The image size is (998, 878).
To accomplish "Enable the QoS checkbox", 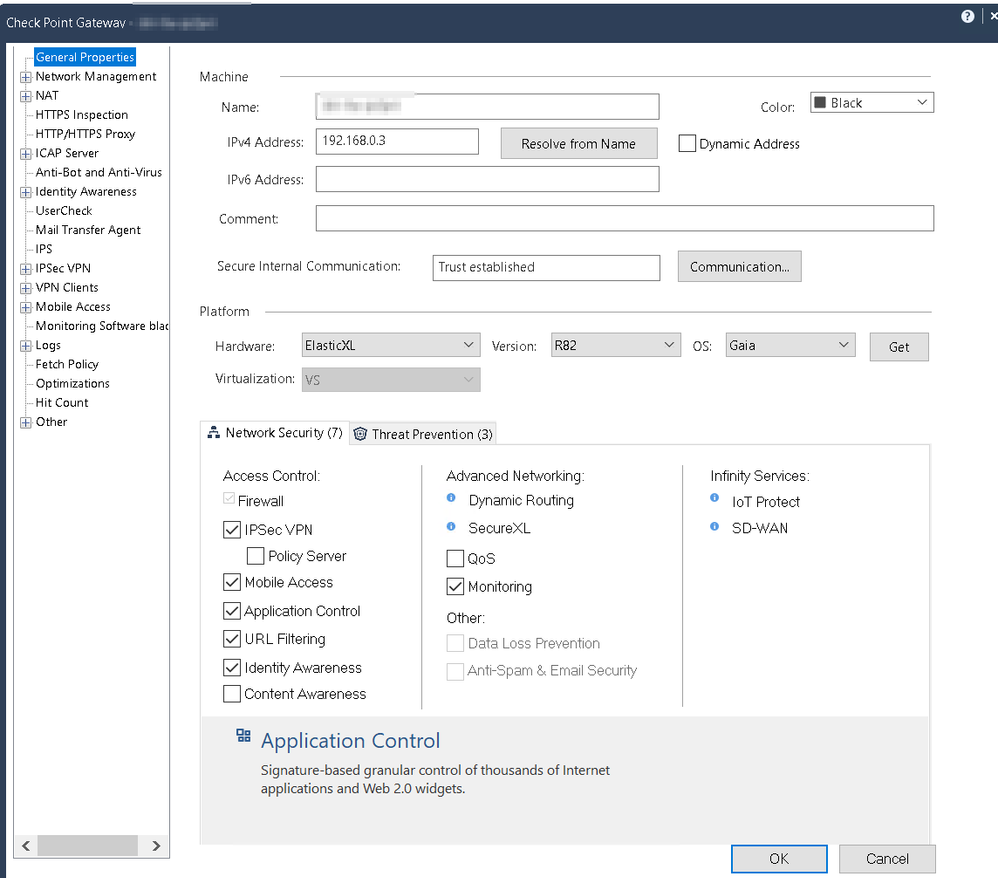I will [455, 558].
